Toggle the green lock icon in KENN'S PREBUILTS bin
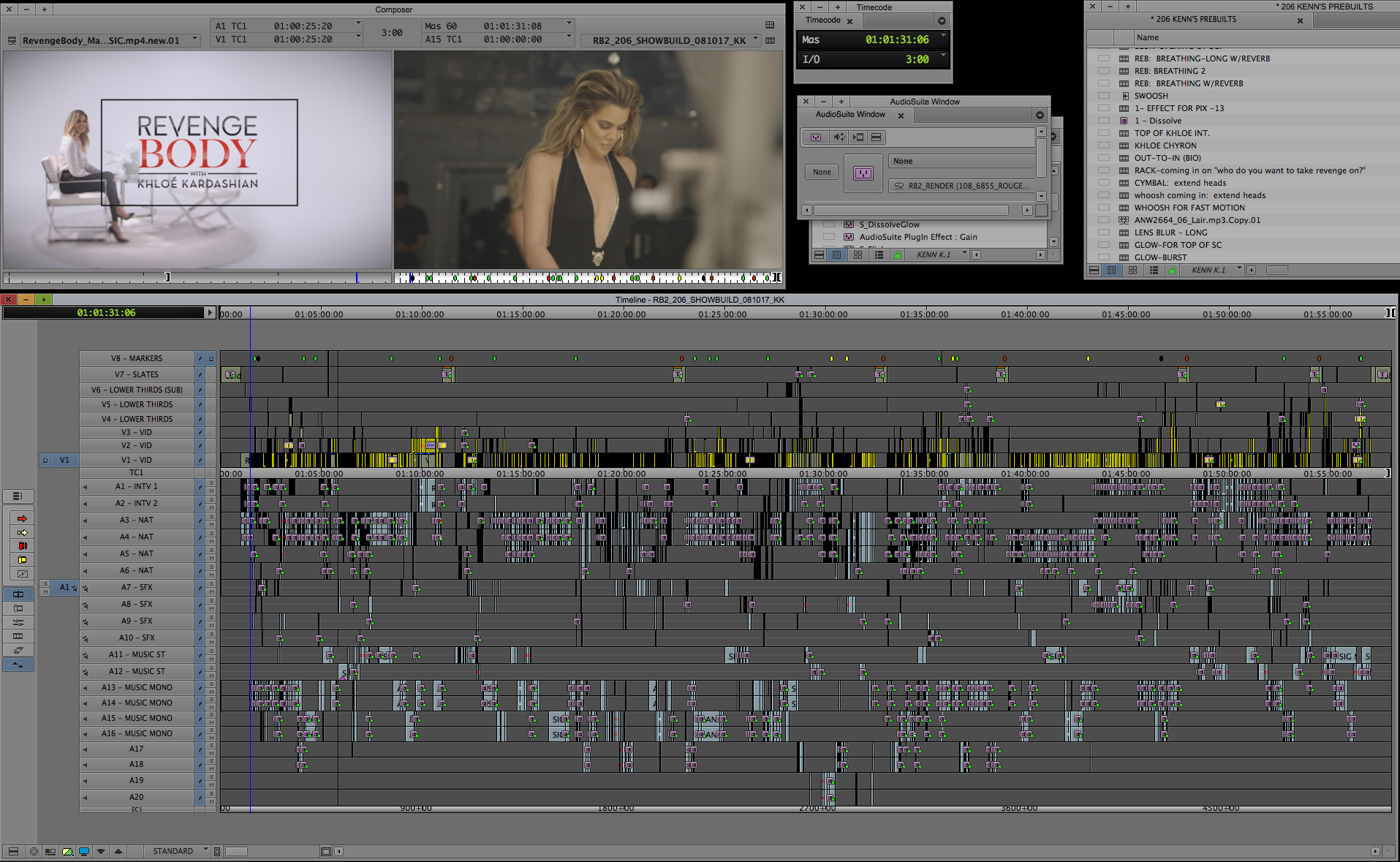 (1172, 271)
